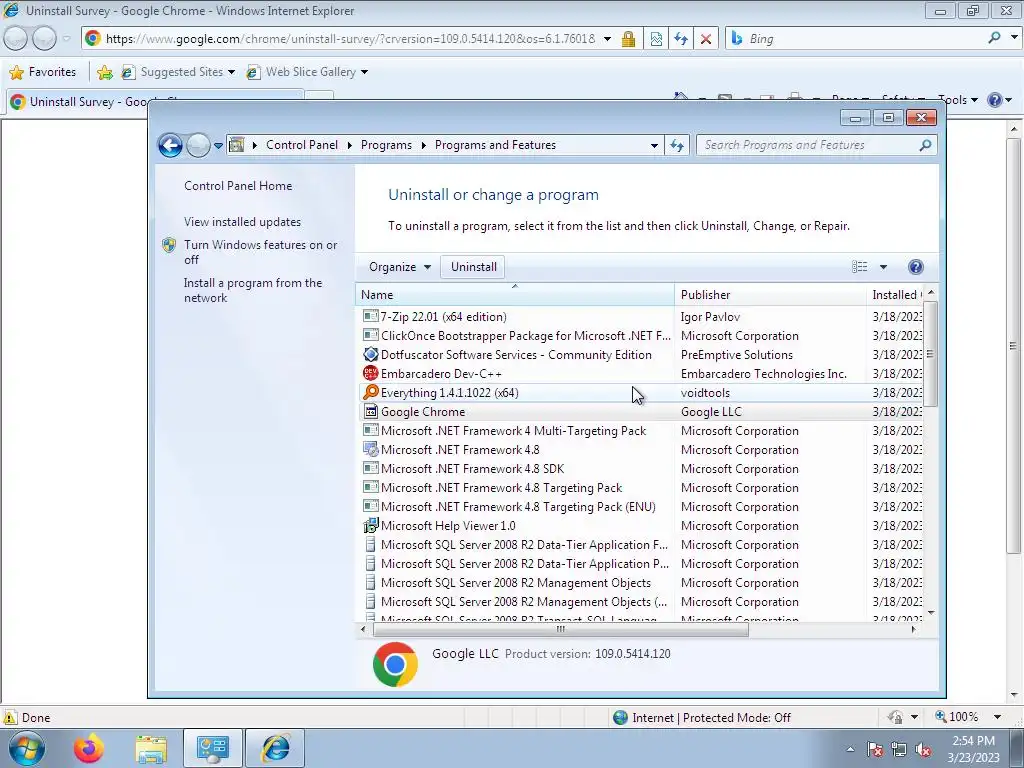Click the Windows Start orb
The width and height of the screenshot is (1024, 768).
[x=27, y=748]
